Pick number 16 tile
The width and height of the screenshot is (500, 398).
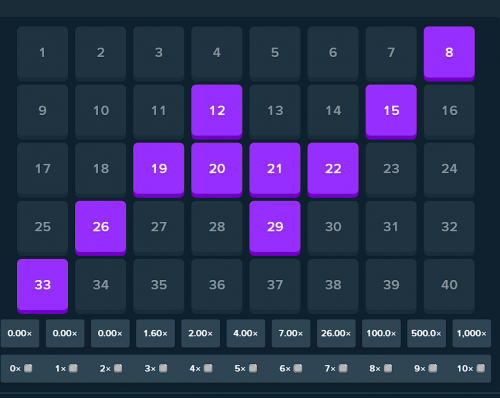[x=449, y=112]
